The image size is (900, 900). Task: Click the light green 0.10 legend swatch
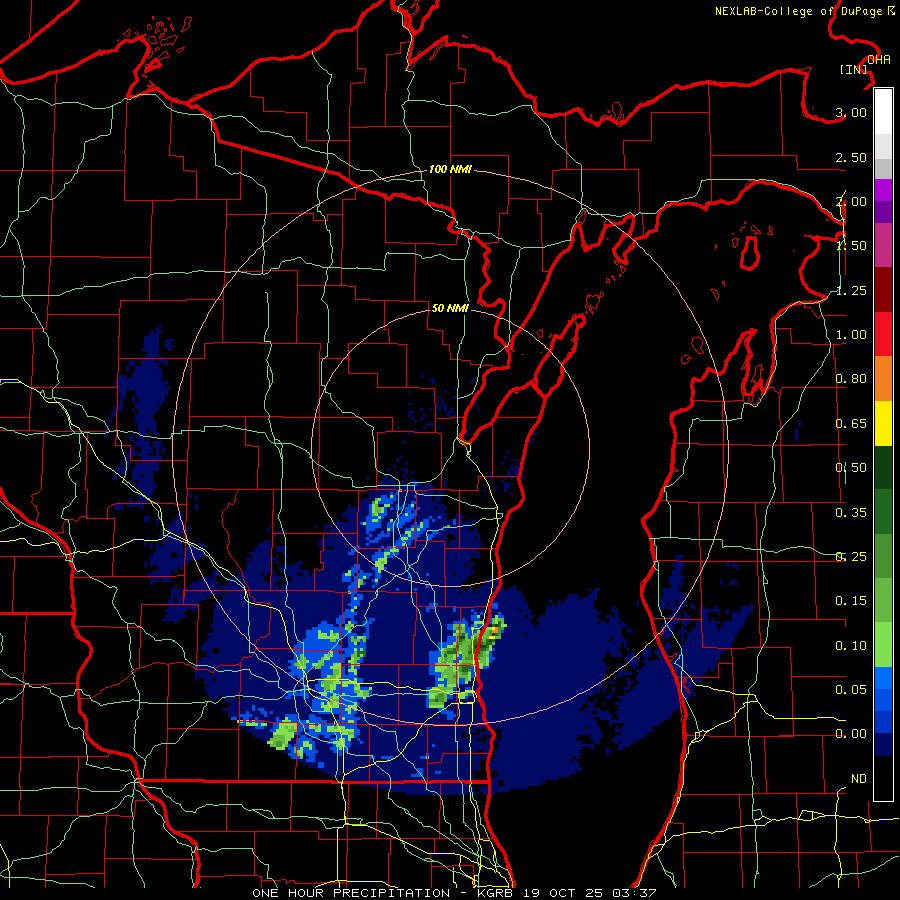[x=883, y=645]
